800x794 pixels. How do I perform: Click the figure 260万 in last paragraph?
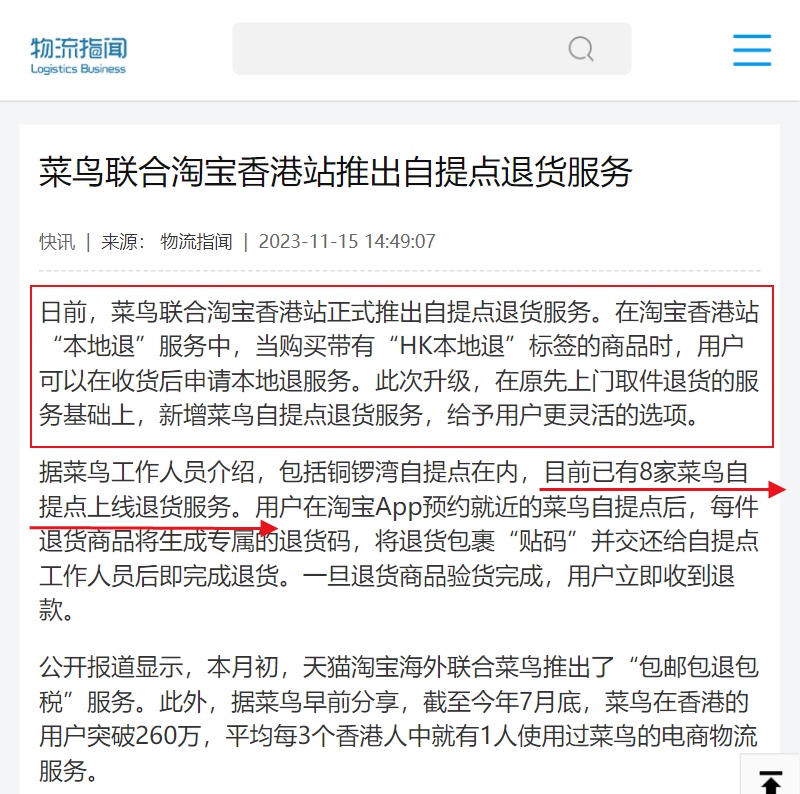pos(168,736)
